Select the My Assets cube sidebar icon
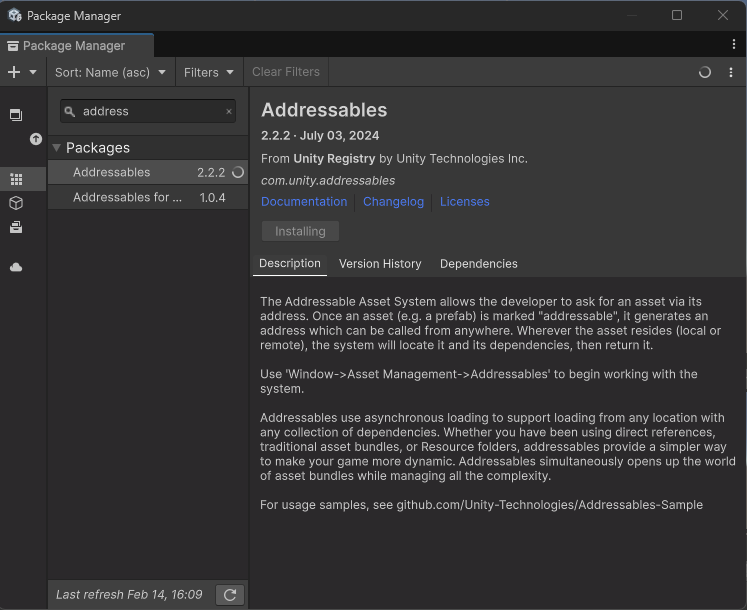Image resolution: width=747 pixels, height=610 pixels. (16, 203)
